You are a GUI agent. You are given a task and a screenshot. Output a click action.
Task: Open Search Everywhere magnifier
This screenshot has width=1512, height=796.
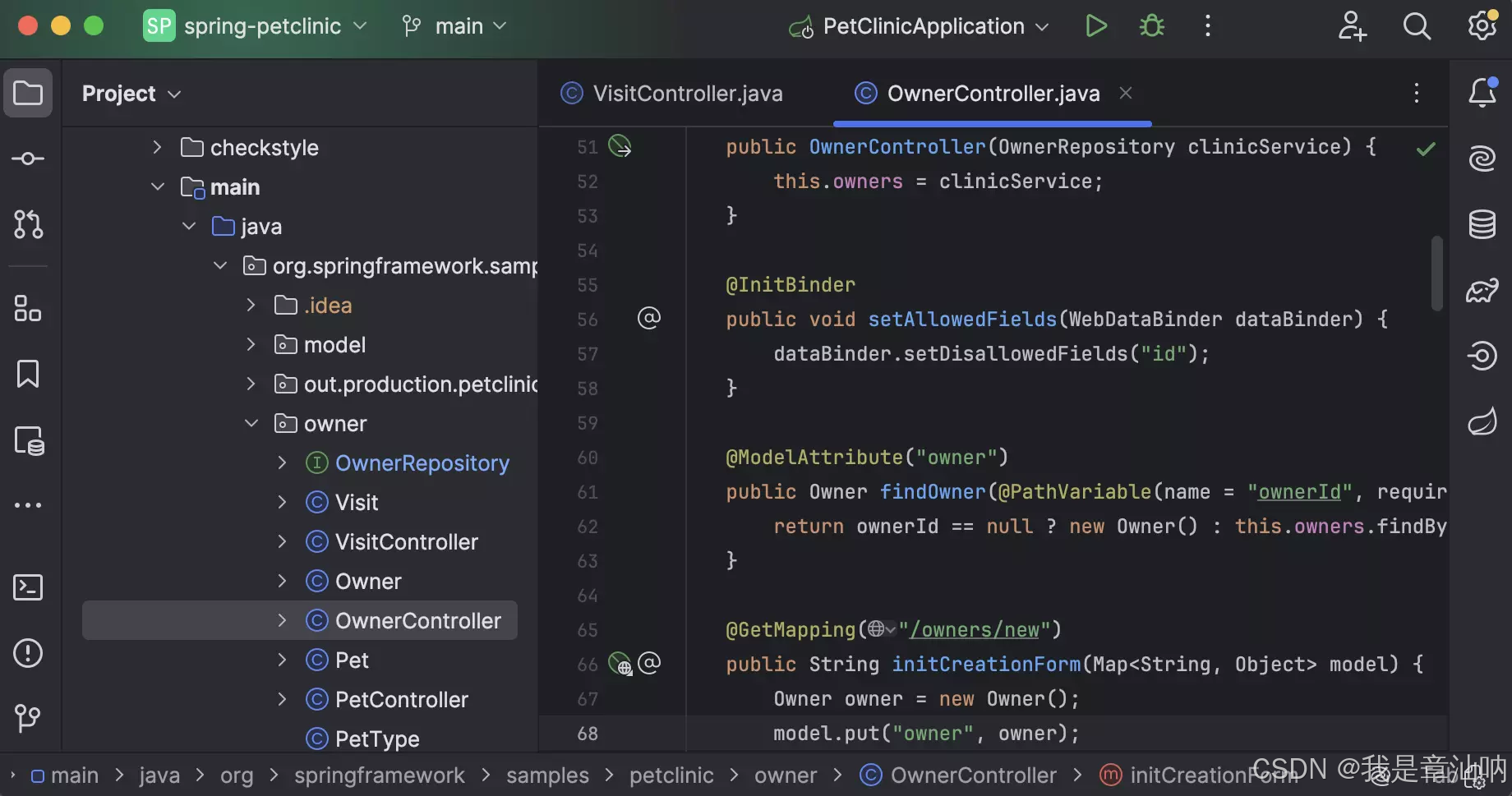coord(1417,26)
